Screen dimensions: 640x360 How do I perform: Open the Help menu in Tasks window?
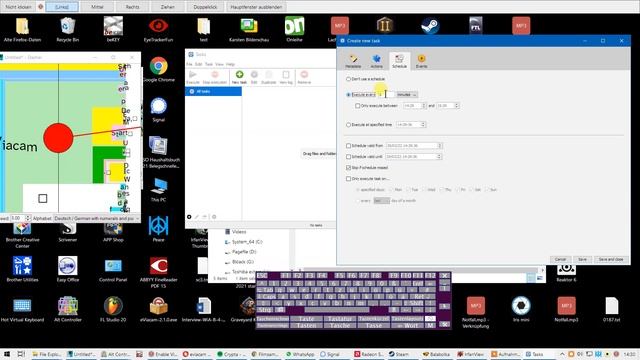(x=231, y=64)
